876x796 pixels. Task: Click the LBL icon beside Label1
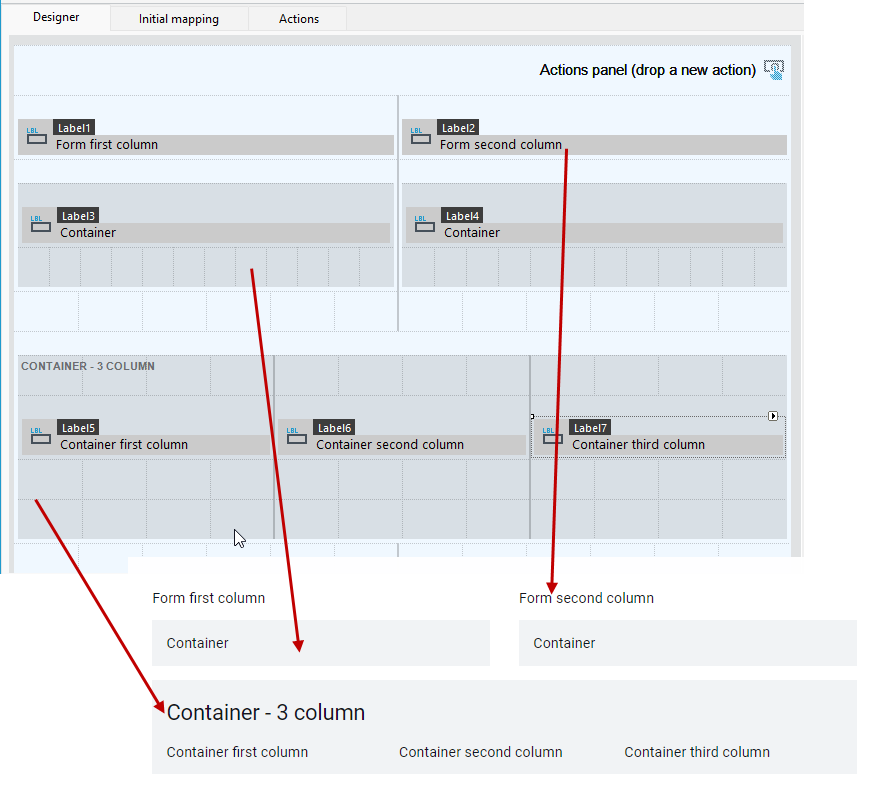(37, 136)
